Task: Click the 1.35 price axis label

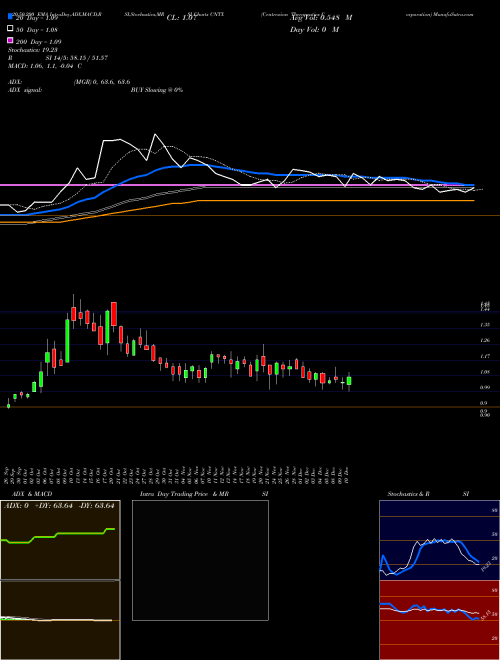Action: tap(485, 325)
